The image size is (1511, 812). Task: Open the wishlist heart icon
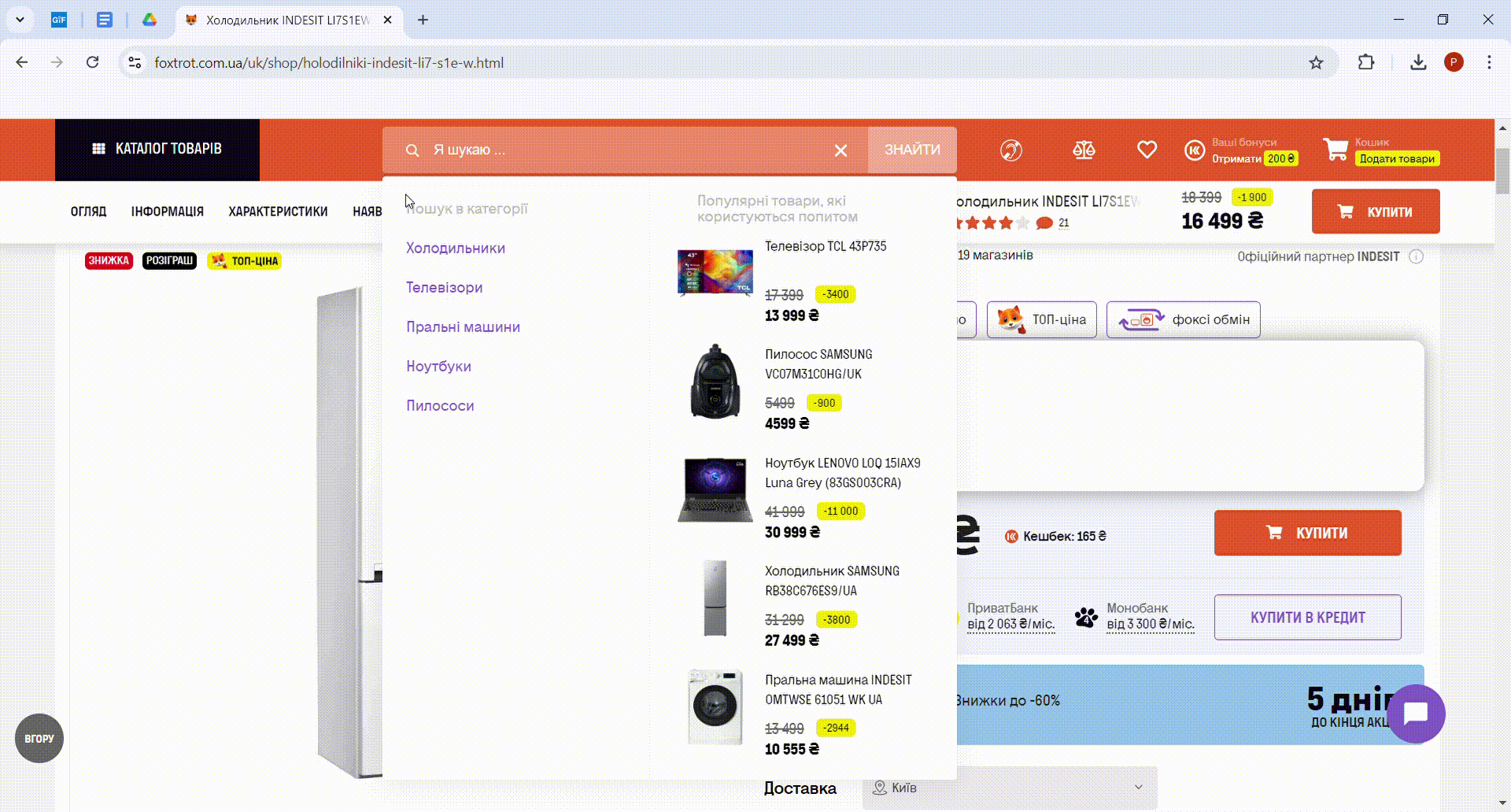point(1147,149)
